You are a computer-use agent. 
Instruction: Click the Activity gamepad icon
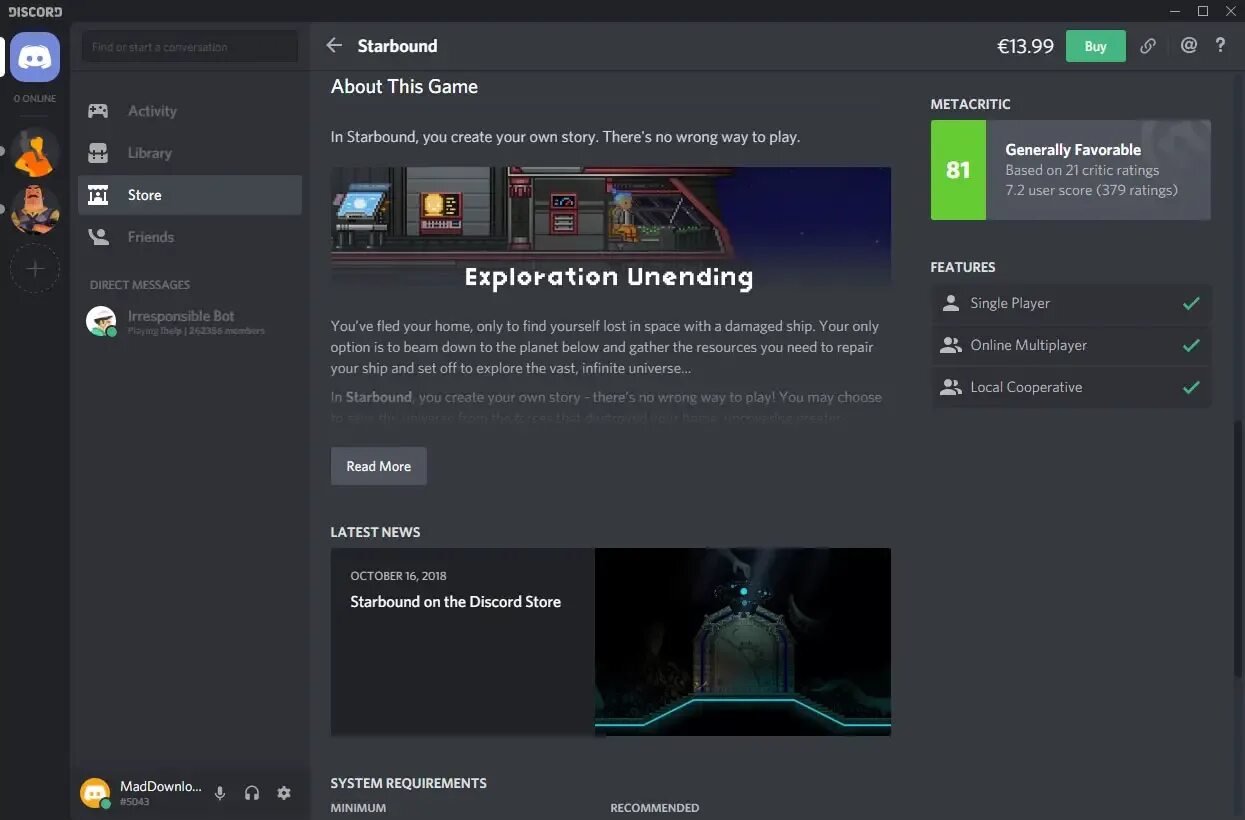[98, 111]
